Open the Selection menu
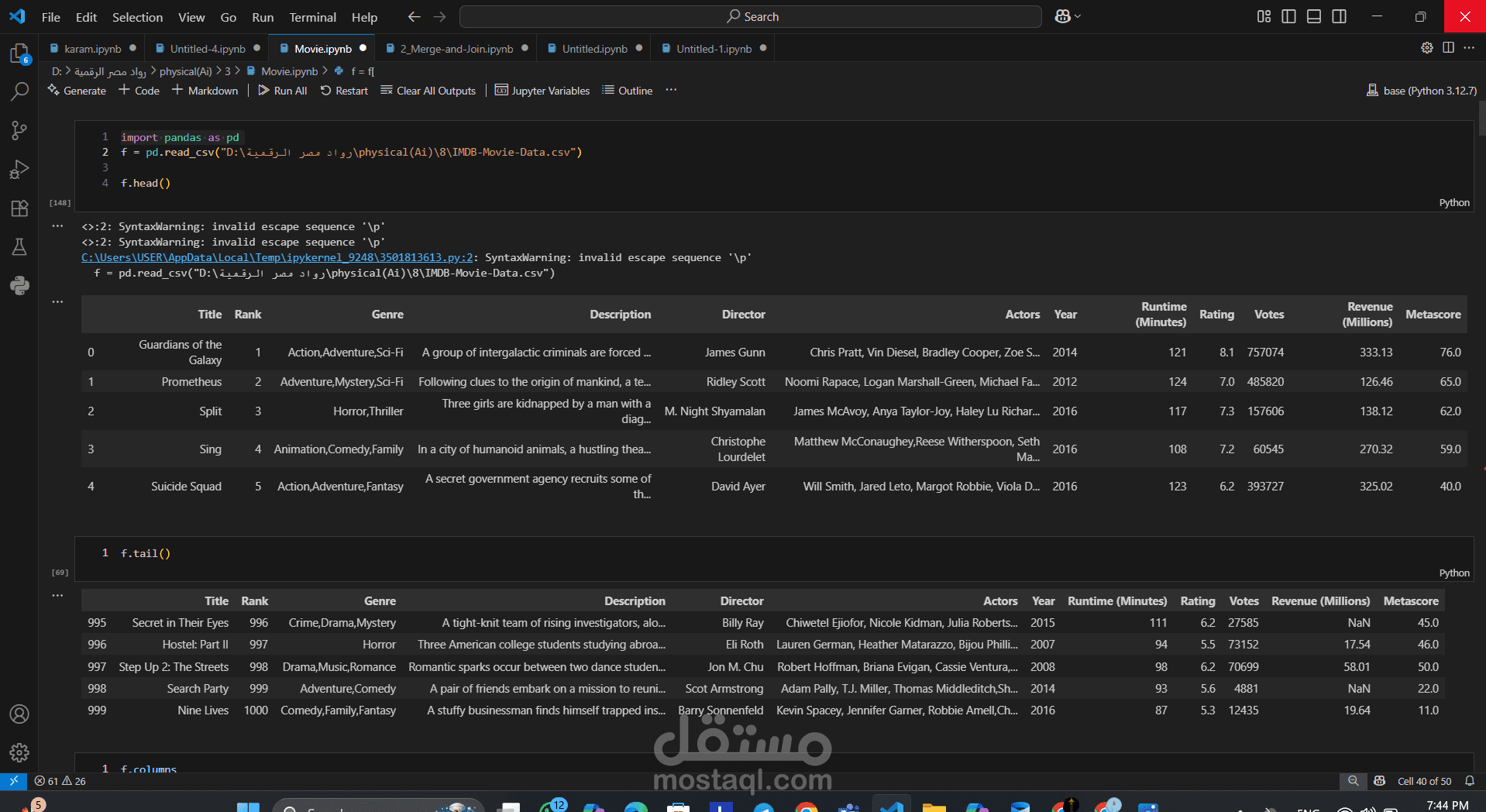Screen dimensions: 1486x812 [137, 17]
